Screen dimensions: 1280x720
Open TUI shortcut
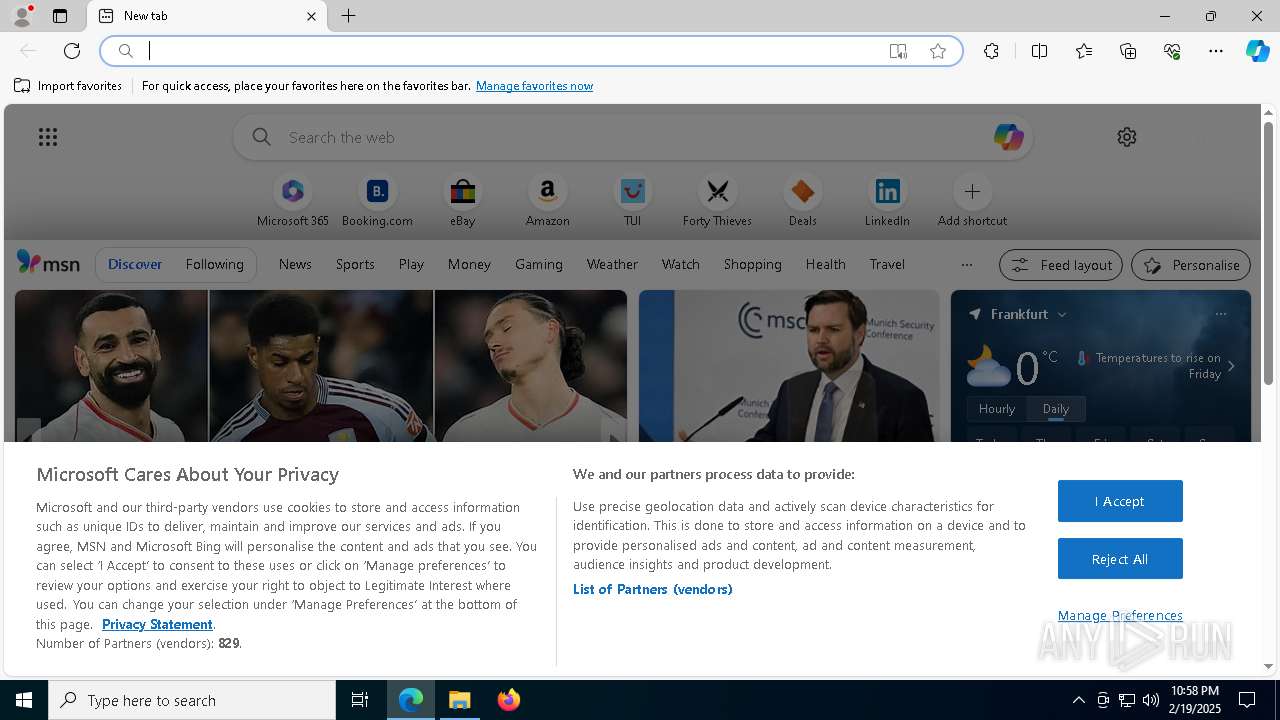(632, 201)
